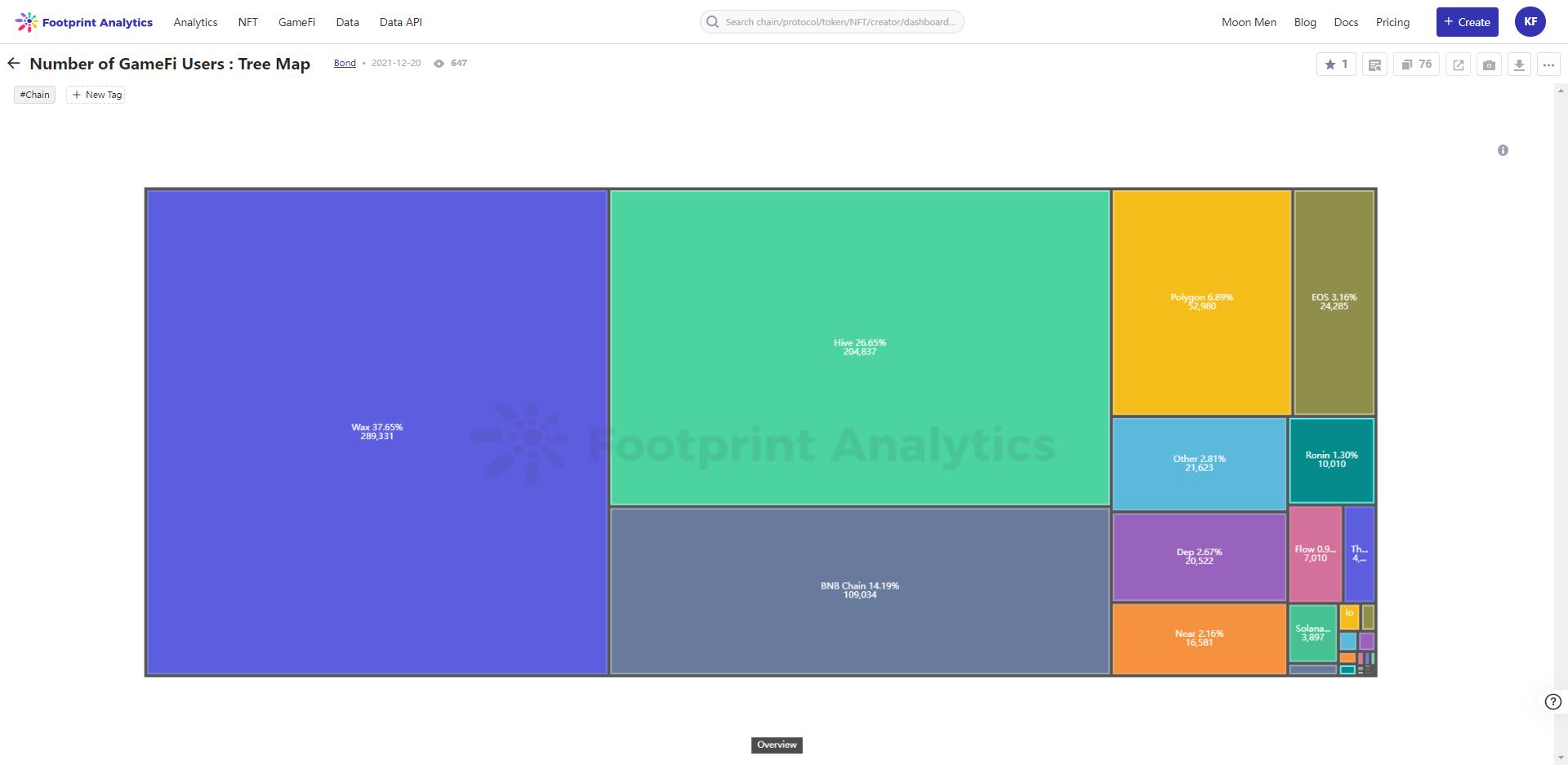1568x765 pixels.
Task: Select the #Chain tag
Action: tap(35, 95)
